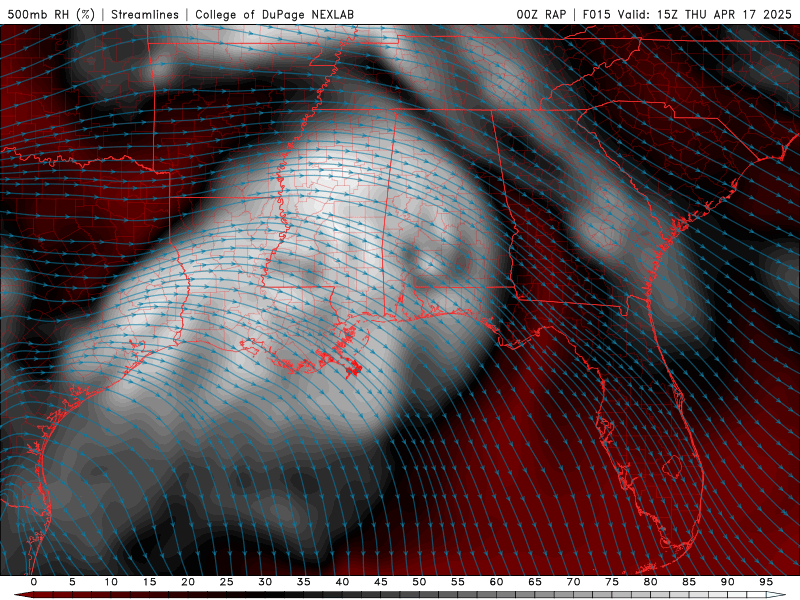The height and width of the screenshot is (600, 800).
Task: Click the colorbar label "30"
Action: tap(265, 582)
